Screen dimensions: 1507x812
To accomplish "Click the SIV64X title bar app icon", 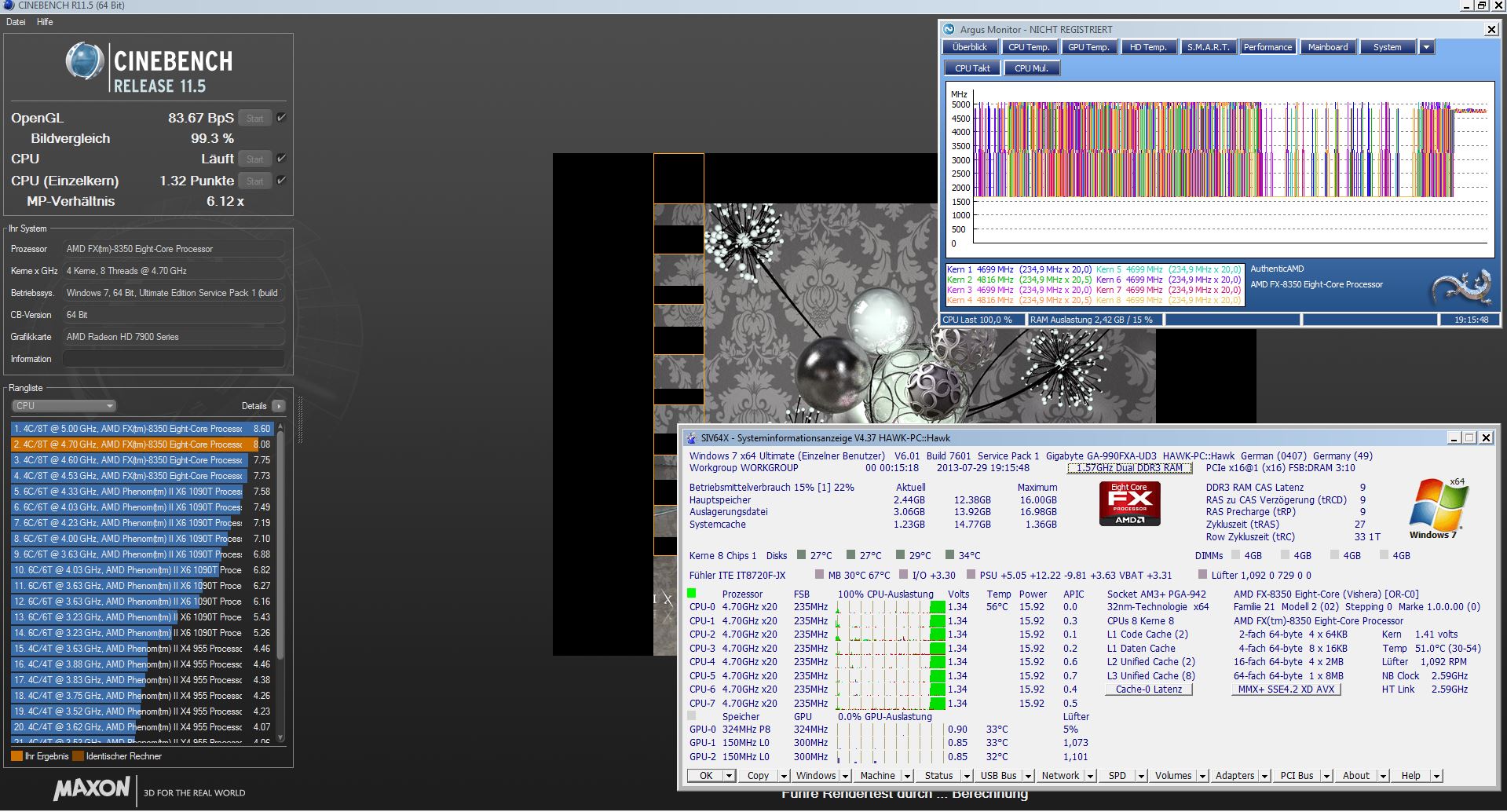I will (691, 438).
